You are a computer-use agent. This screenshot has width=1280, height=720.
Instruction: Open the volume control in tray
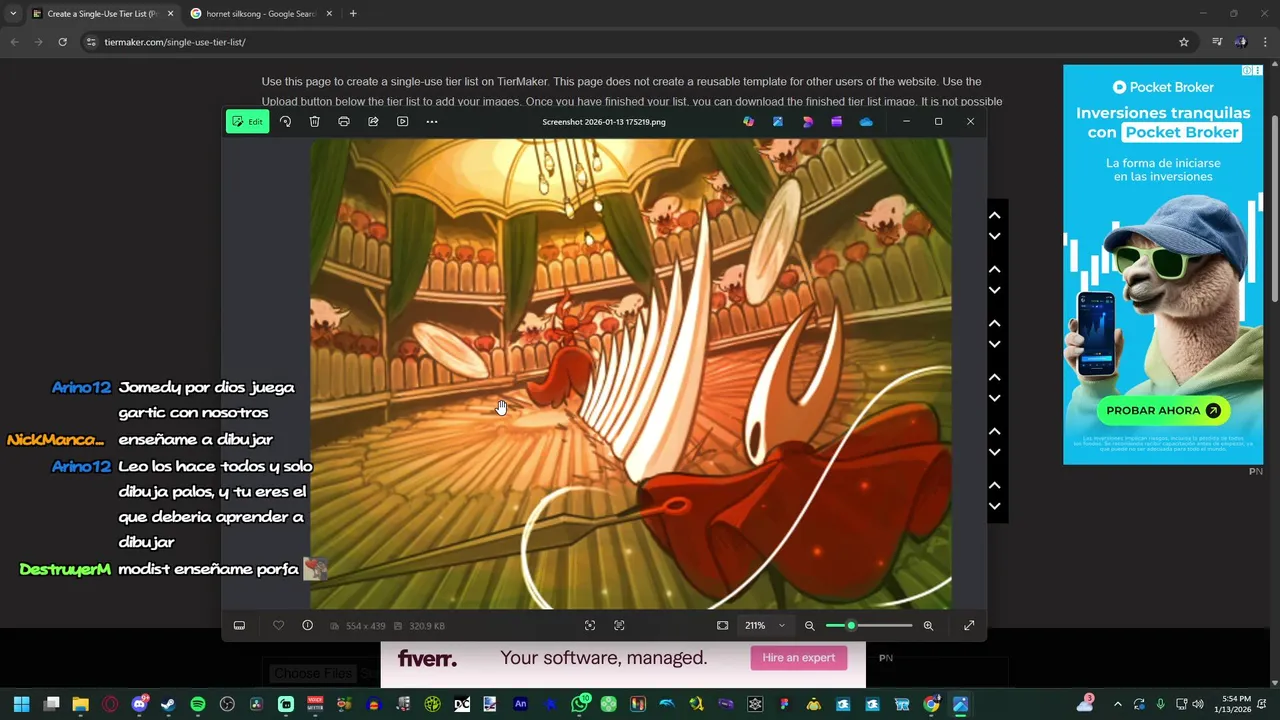point(1198,704)
